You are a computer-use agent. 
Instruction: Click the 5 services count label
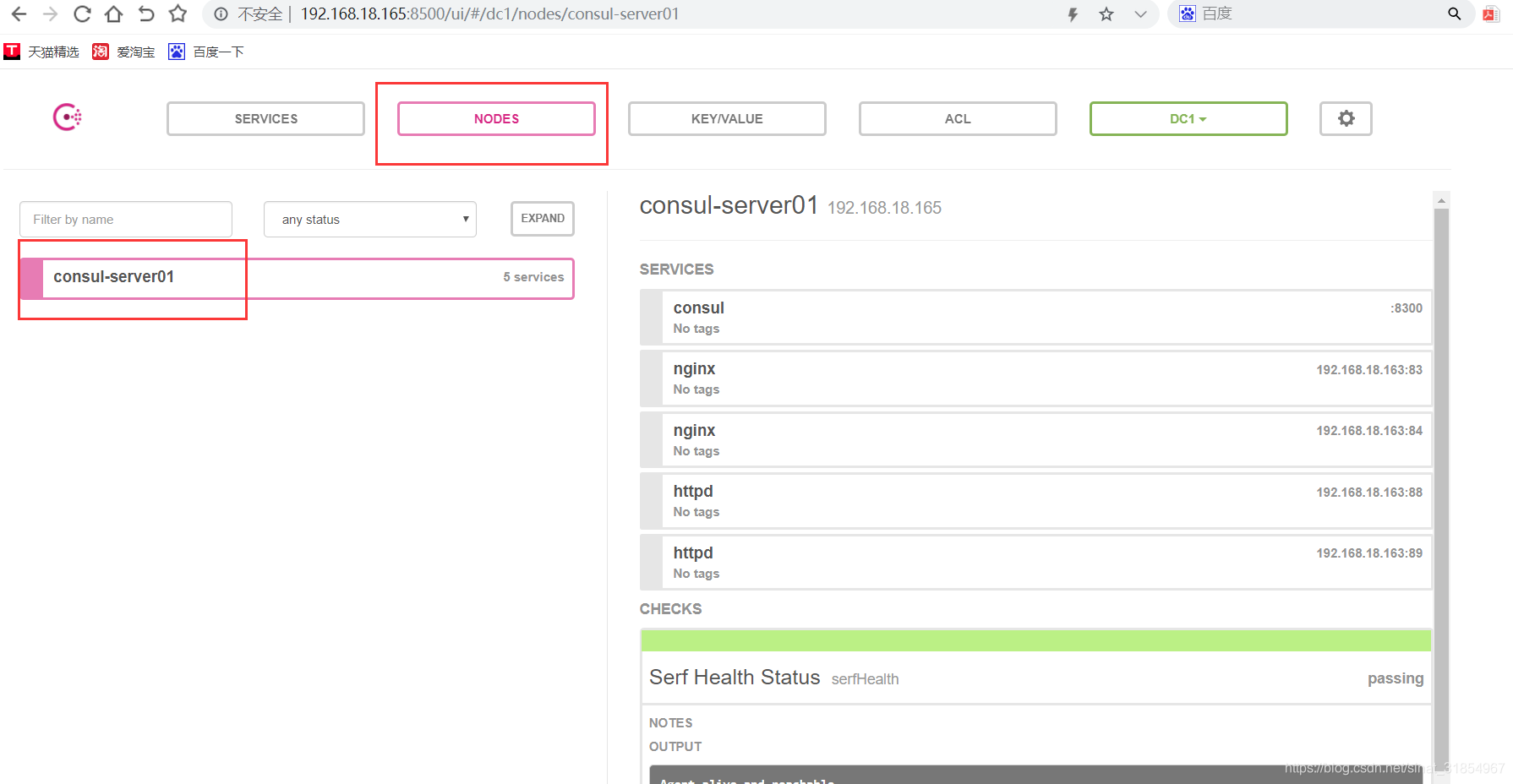(x=533, y=277)
